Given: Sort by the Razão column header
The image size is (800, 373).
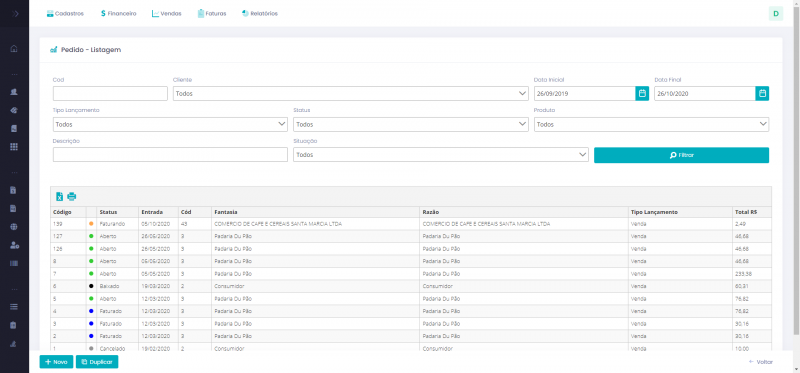Looking at the screenshot, I should click(524, 212).
